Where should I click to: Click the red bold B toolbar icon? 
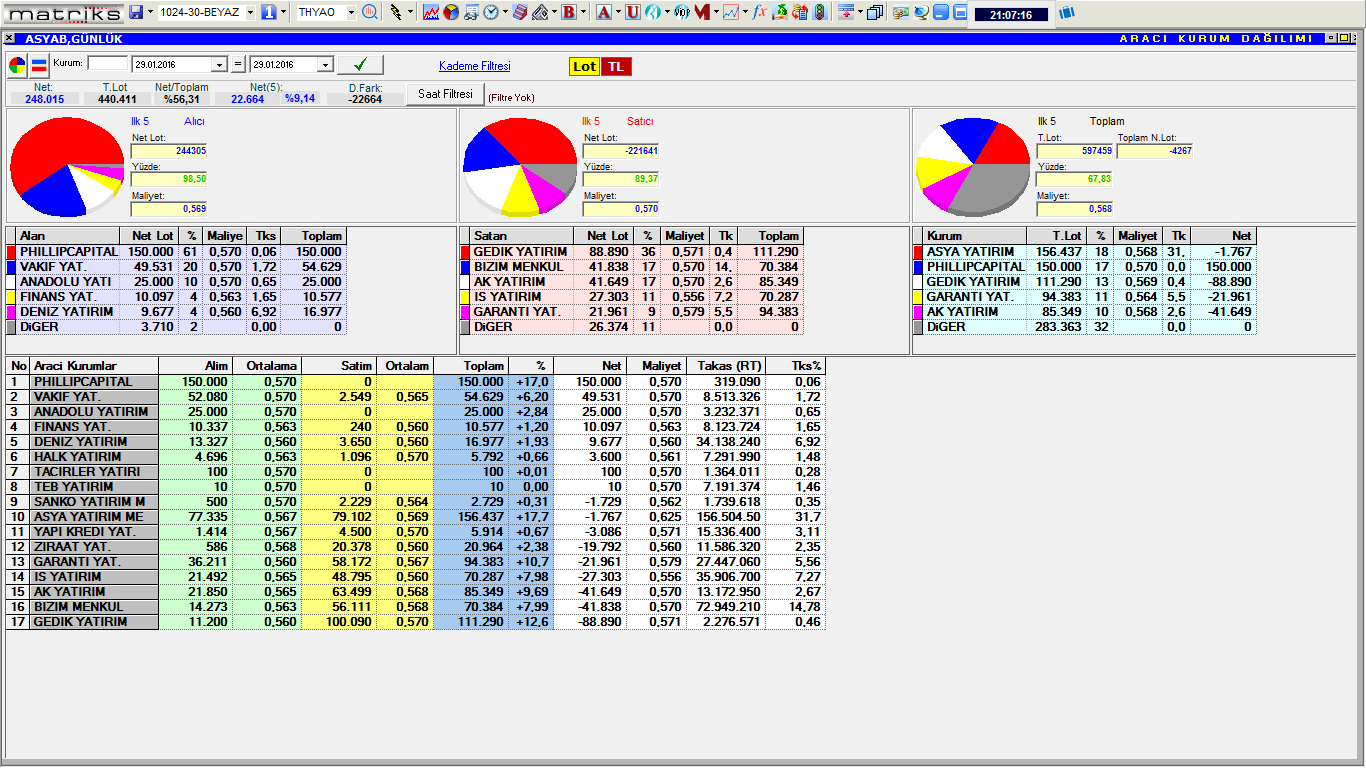(569, 12)
